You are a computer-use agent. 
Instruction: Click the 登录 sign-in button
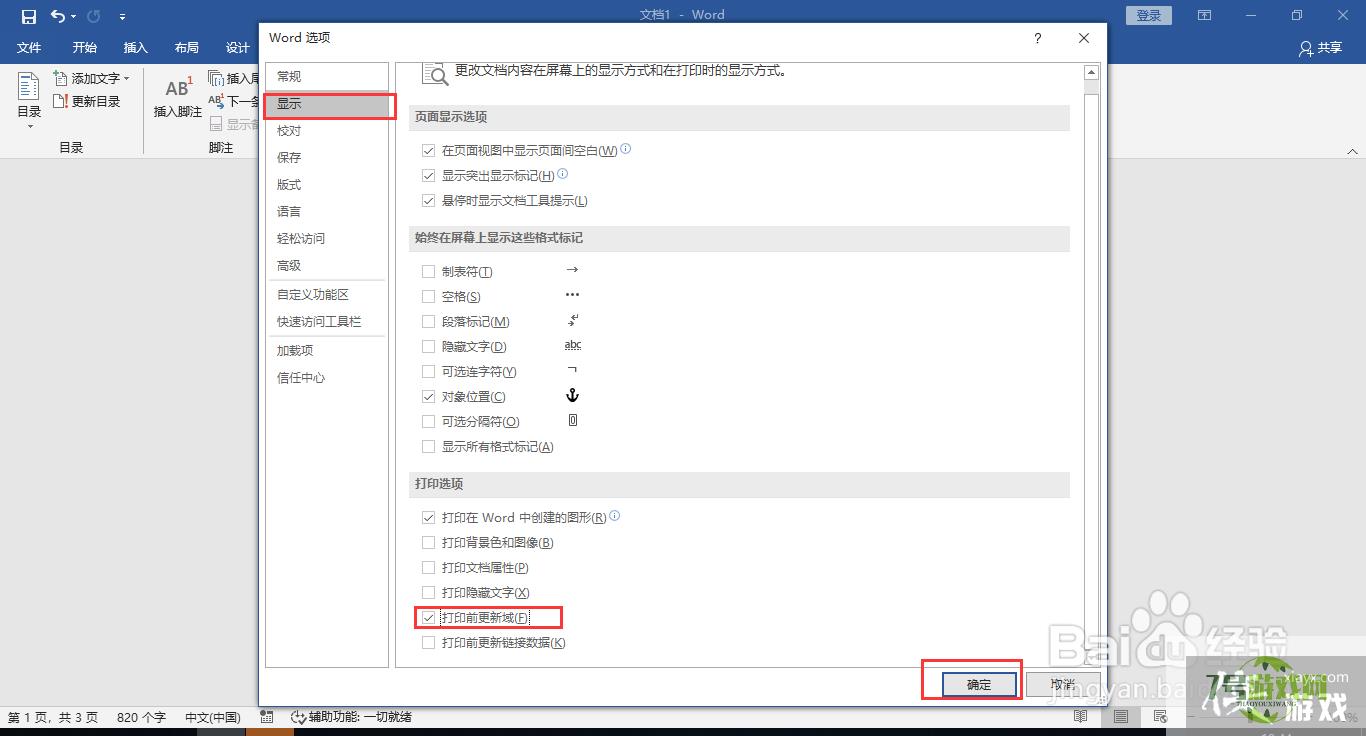(1149, 15)
